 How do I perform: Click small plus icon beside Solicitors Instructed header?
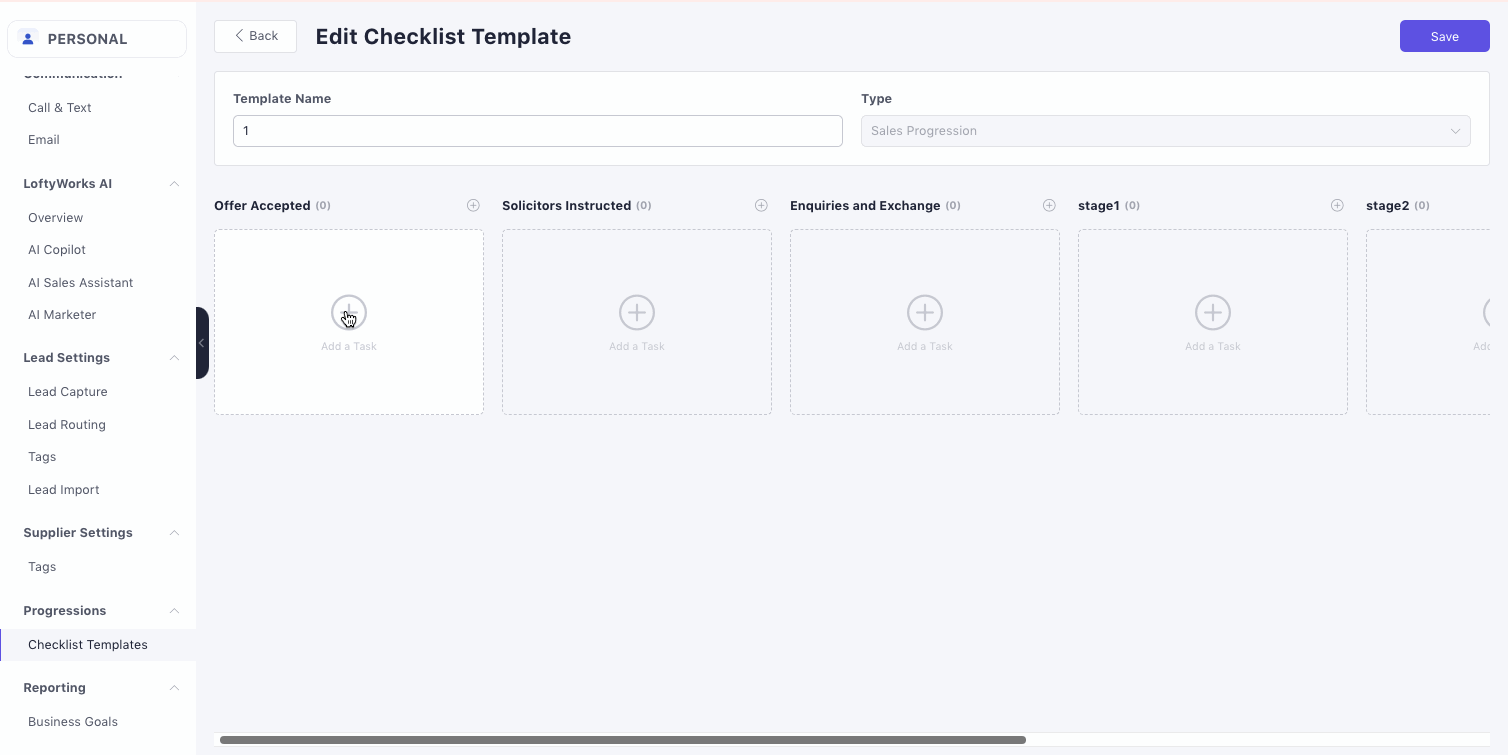tap(761, 206)
